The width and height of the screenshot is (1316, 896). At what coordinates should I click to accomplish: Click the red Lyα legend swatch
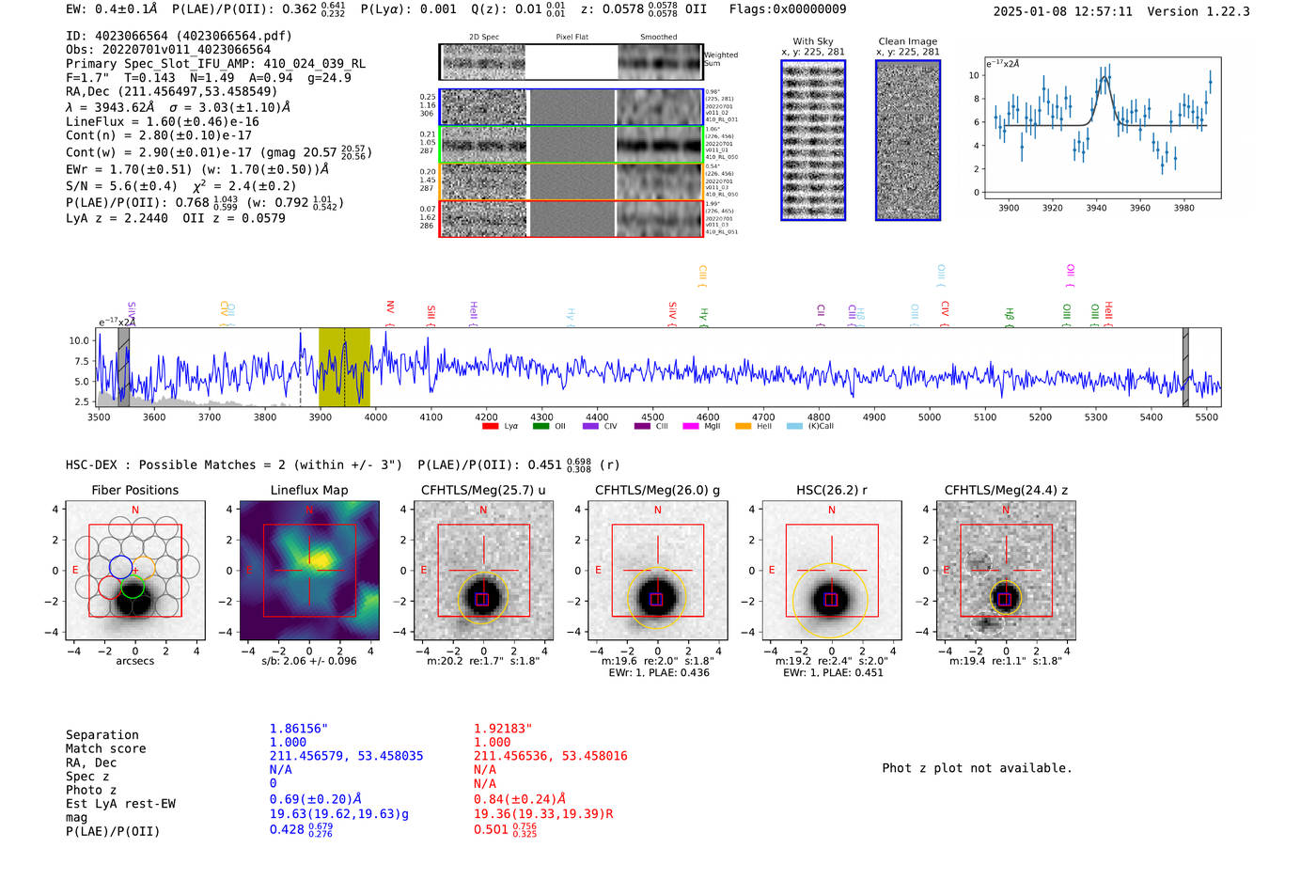tap(490, 426)
